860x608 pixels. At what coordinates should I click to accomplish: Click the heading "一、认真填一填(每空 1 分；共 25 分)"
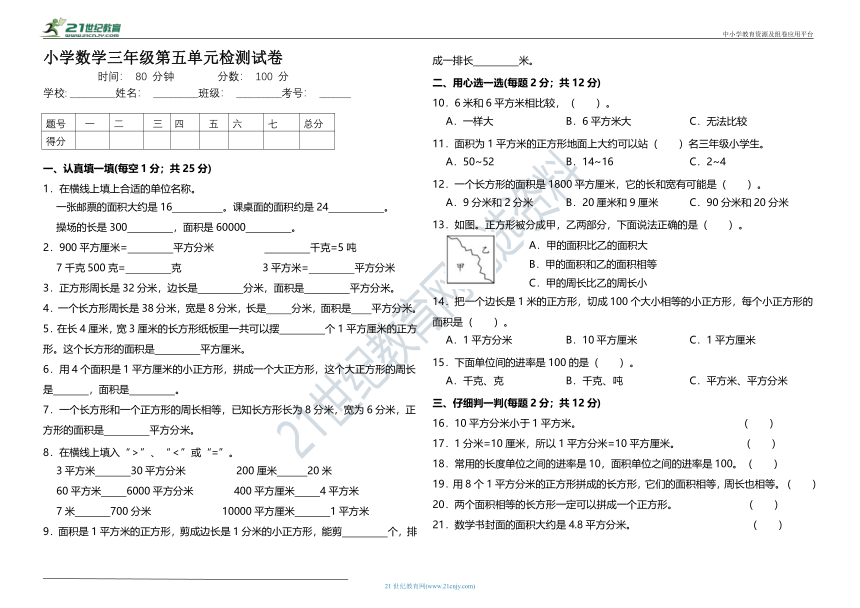coord(127,168)
